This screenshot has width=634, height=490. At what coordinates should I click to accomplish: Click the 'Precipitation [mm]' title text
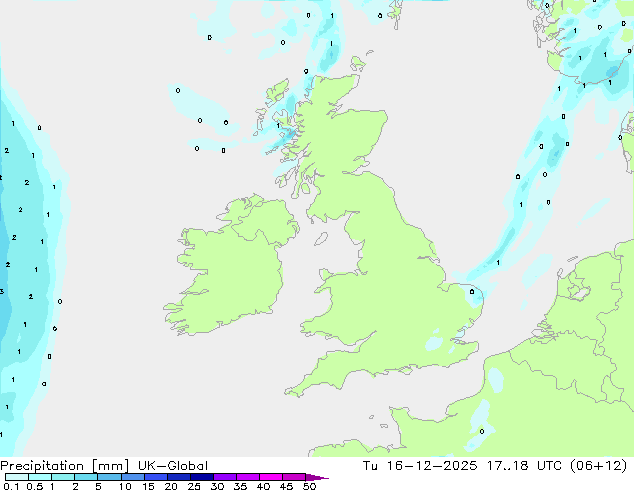coord(64,466)
